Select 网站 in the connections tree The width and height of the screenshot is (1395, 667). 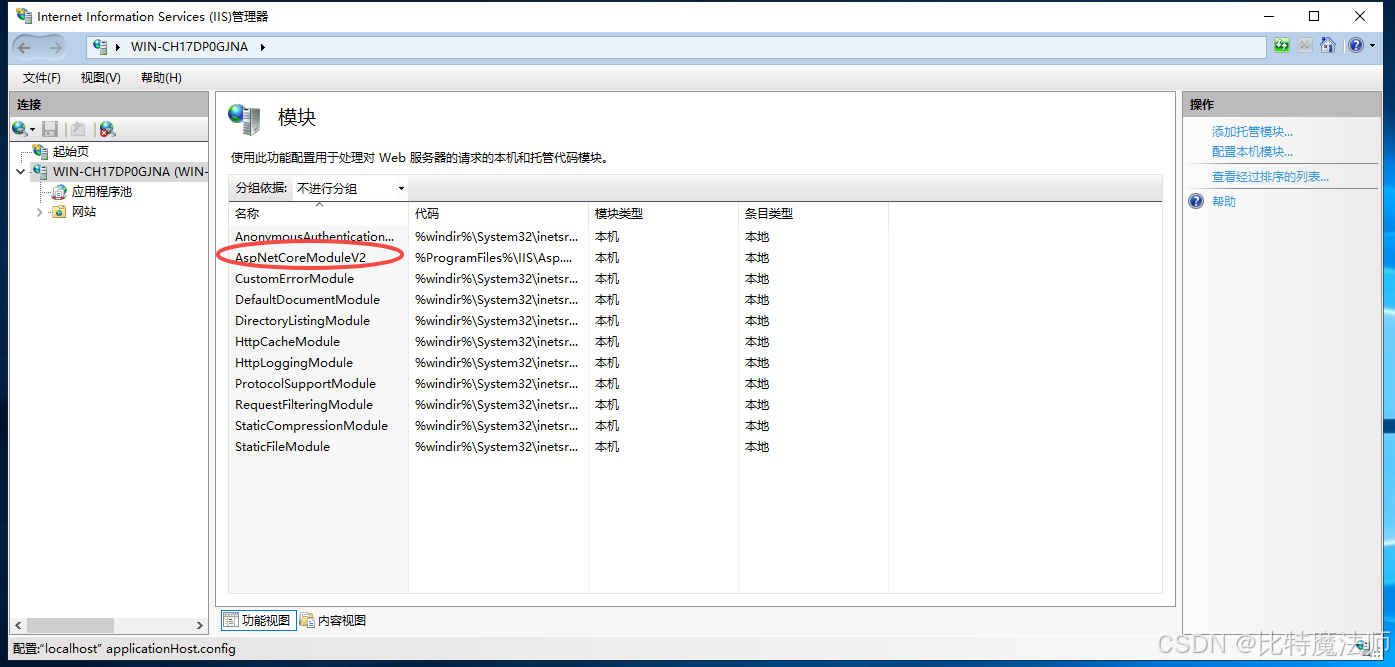click(84, 211)
